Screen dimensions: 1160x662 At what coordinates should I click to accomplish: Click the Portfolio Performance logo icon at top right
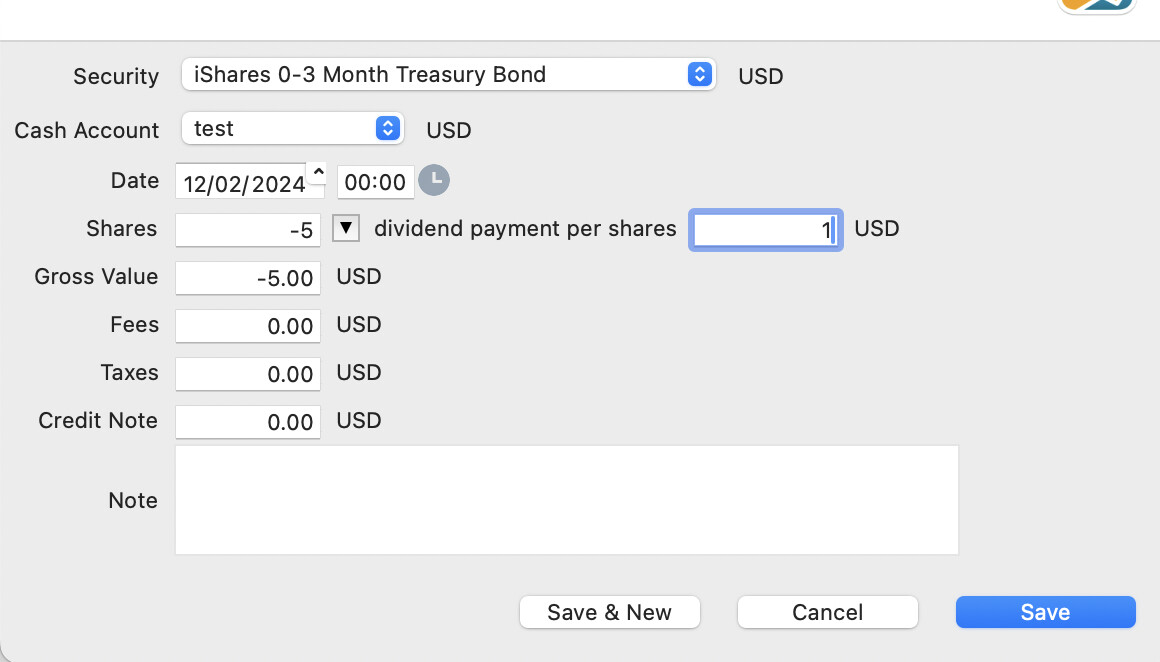1097,6
